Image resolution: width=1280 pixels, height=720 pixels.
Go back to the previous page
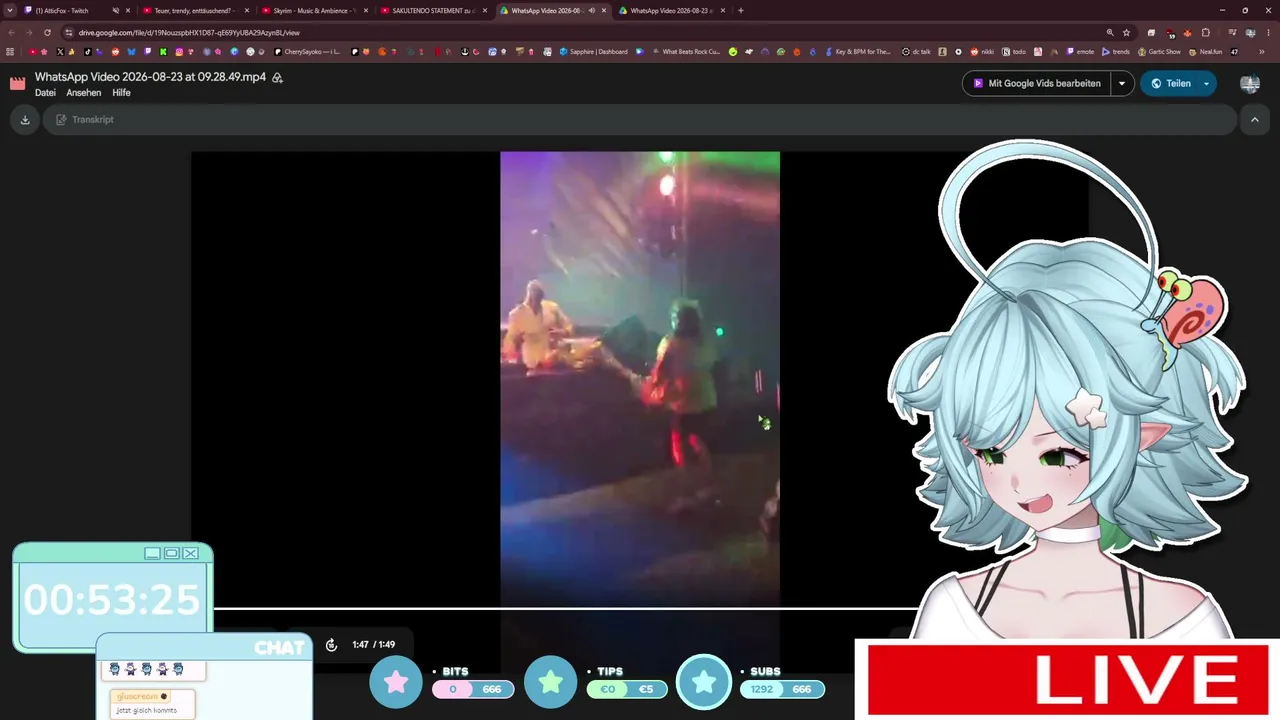coord(11,32)
